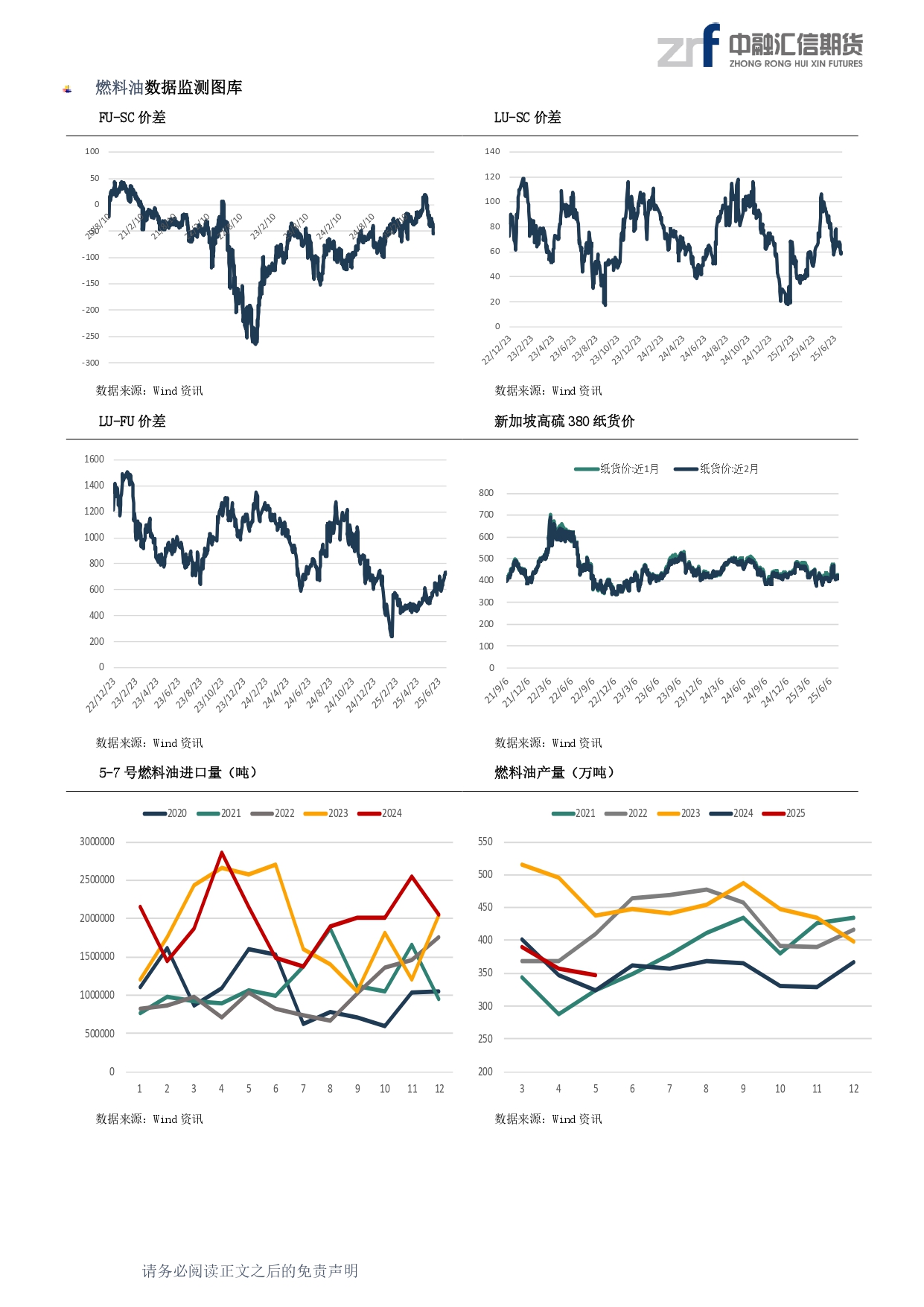Click the disclaimer text 请务必阅读正文之后的免责声明
Image resolution: width=924 pixels, height=1307 pixels.
250,1271
